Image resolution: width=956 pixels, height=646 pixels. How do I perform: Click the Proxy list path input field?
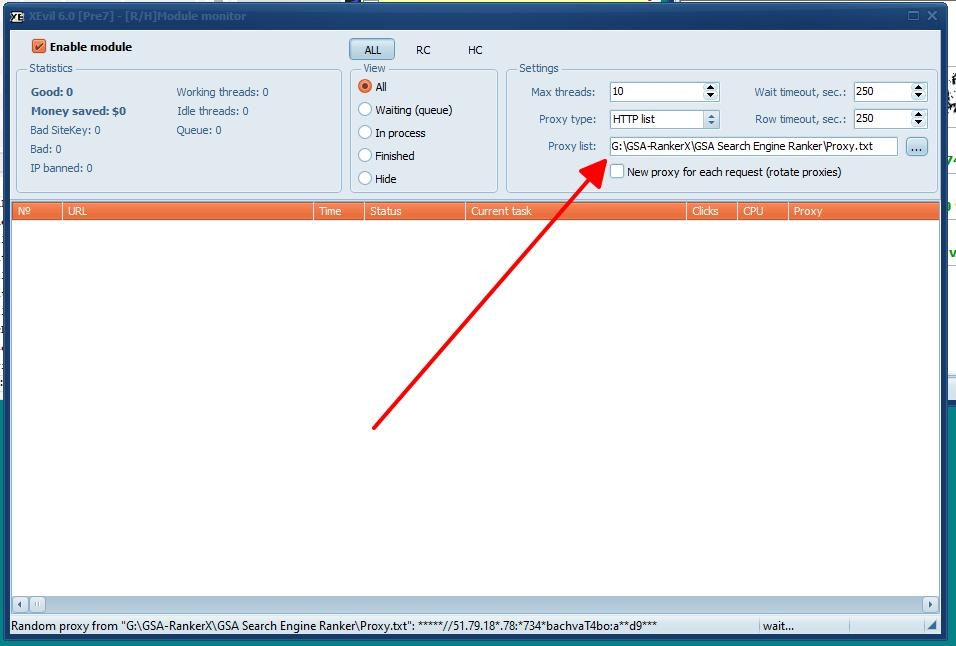752,147
